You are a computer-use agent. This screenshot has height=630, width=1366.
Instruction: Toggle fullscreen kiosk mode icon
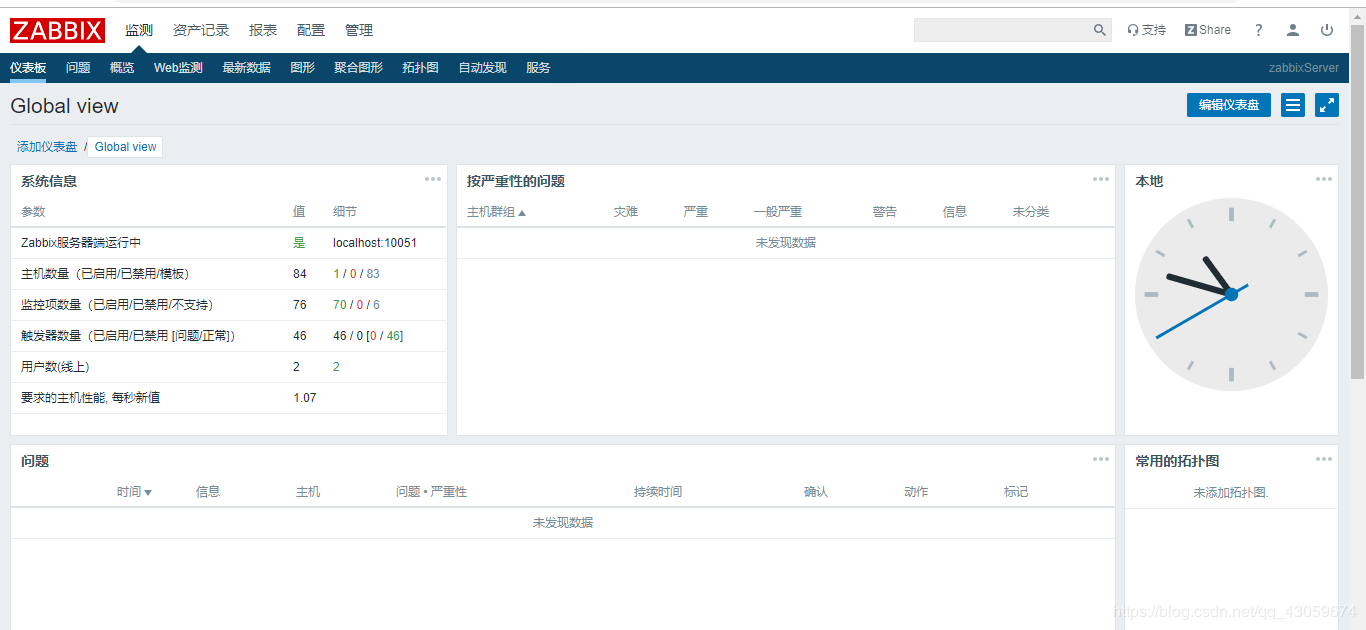coord(1326,105)
